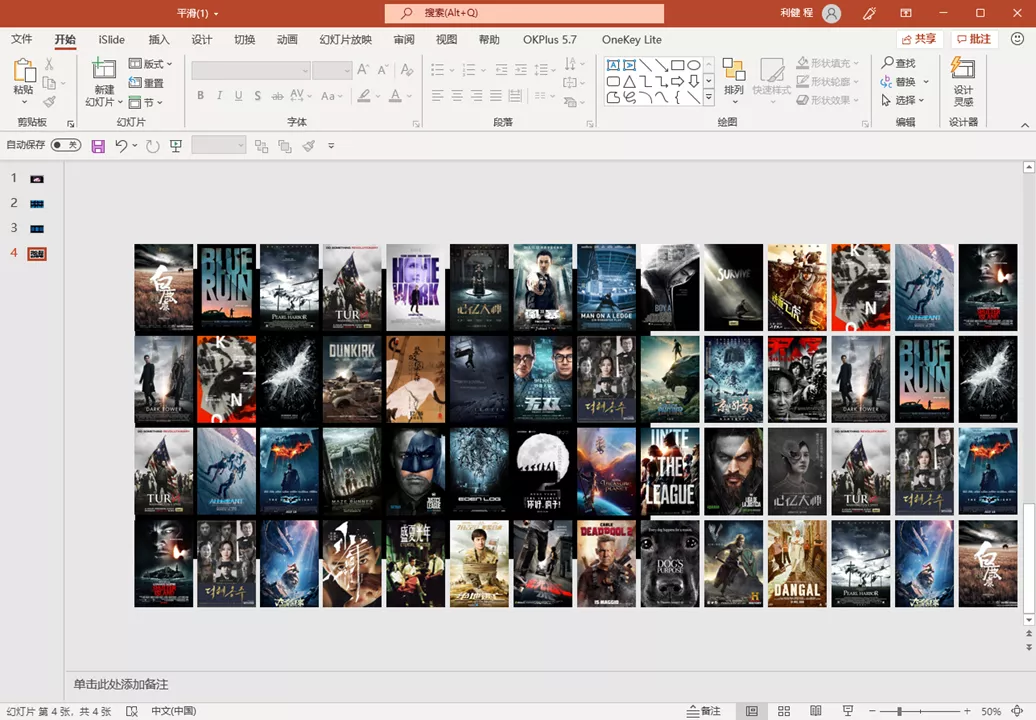Align text center in paragraph group
This screenshot has height=720, width=1036.
click(x=457, y=96)
